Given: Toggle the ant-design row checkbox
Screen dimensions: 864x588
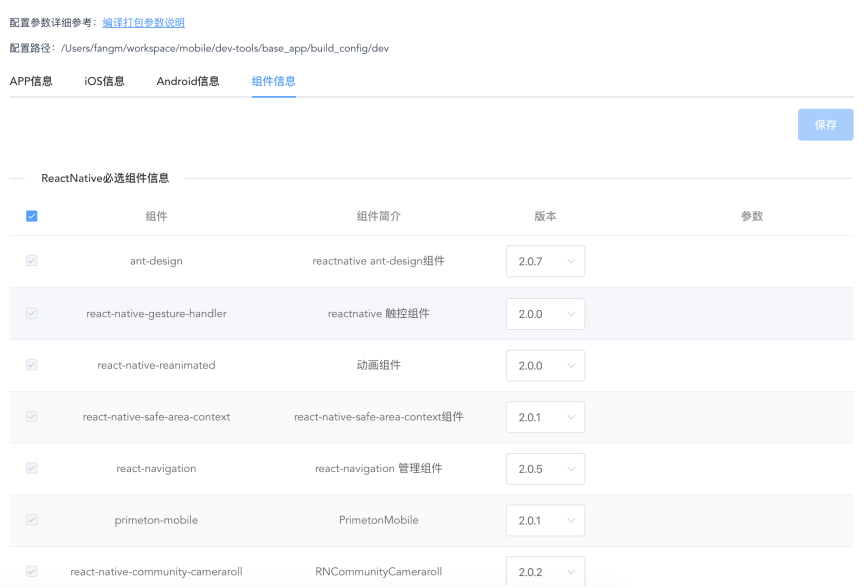Looking at the screenshot, I should point(31,261).
